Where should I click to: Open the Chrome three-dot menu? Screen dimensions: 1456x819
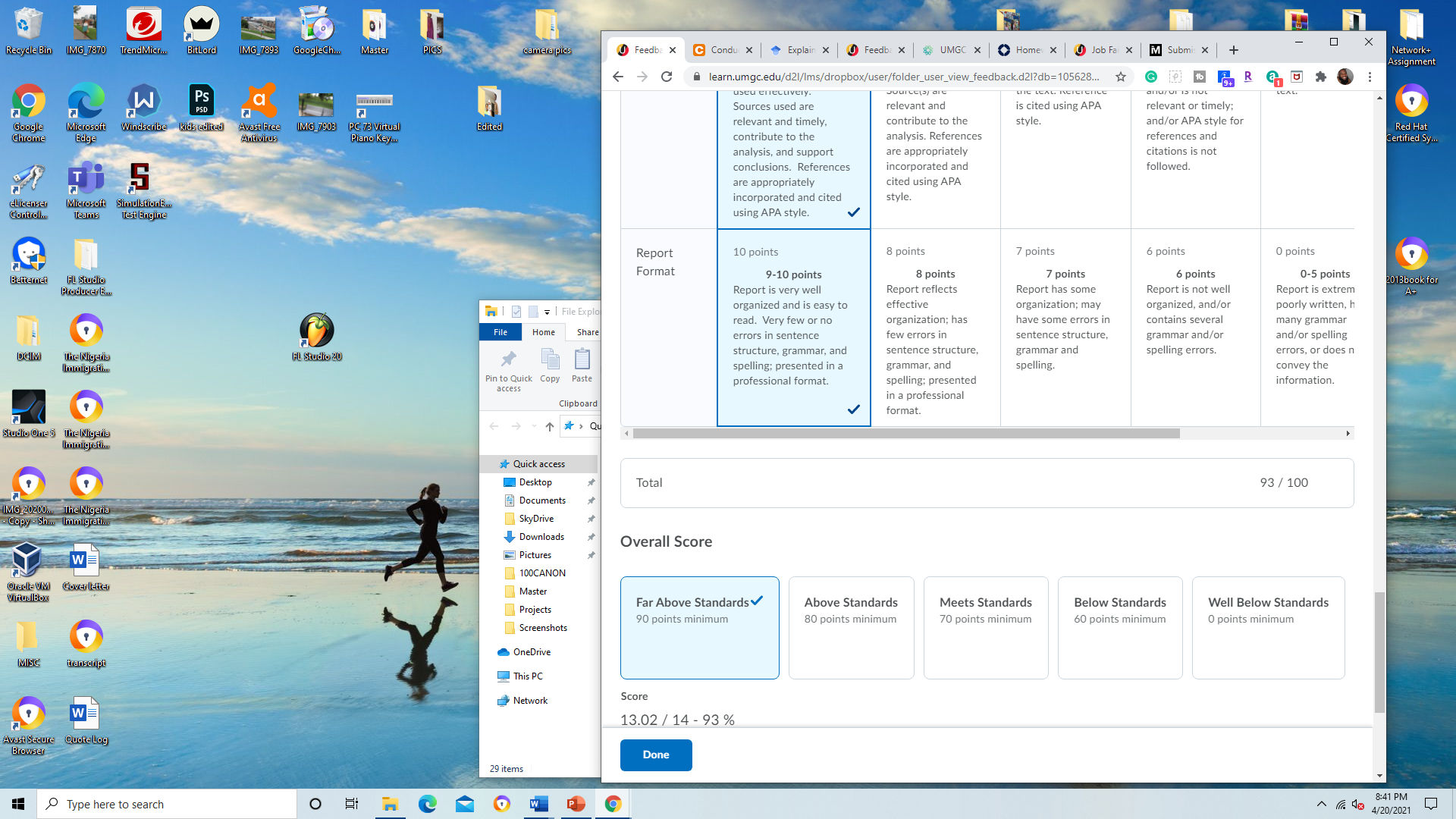(1370, 77)
